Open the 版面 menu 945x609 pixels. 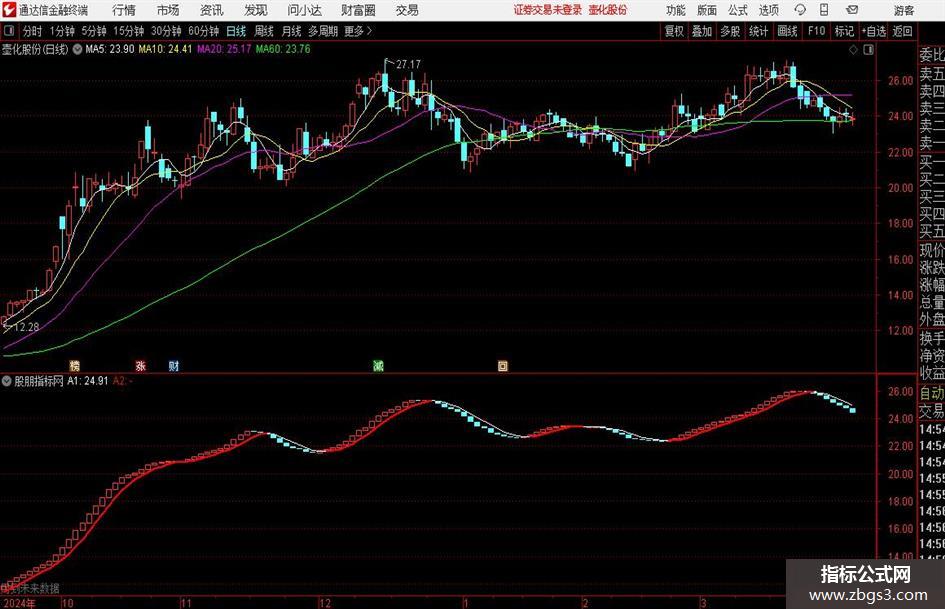coord(706,10)
